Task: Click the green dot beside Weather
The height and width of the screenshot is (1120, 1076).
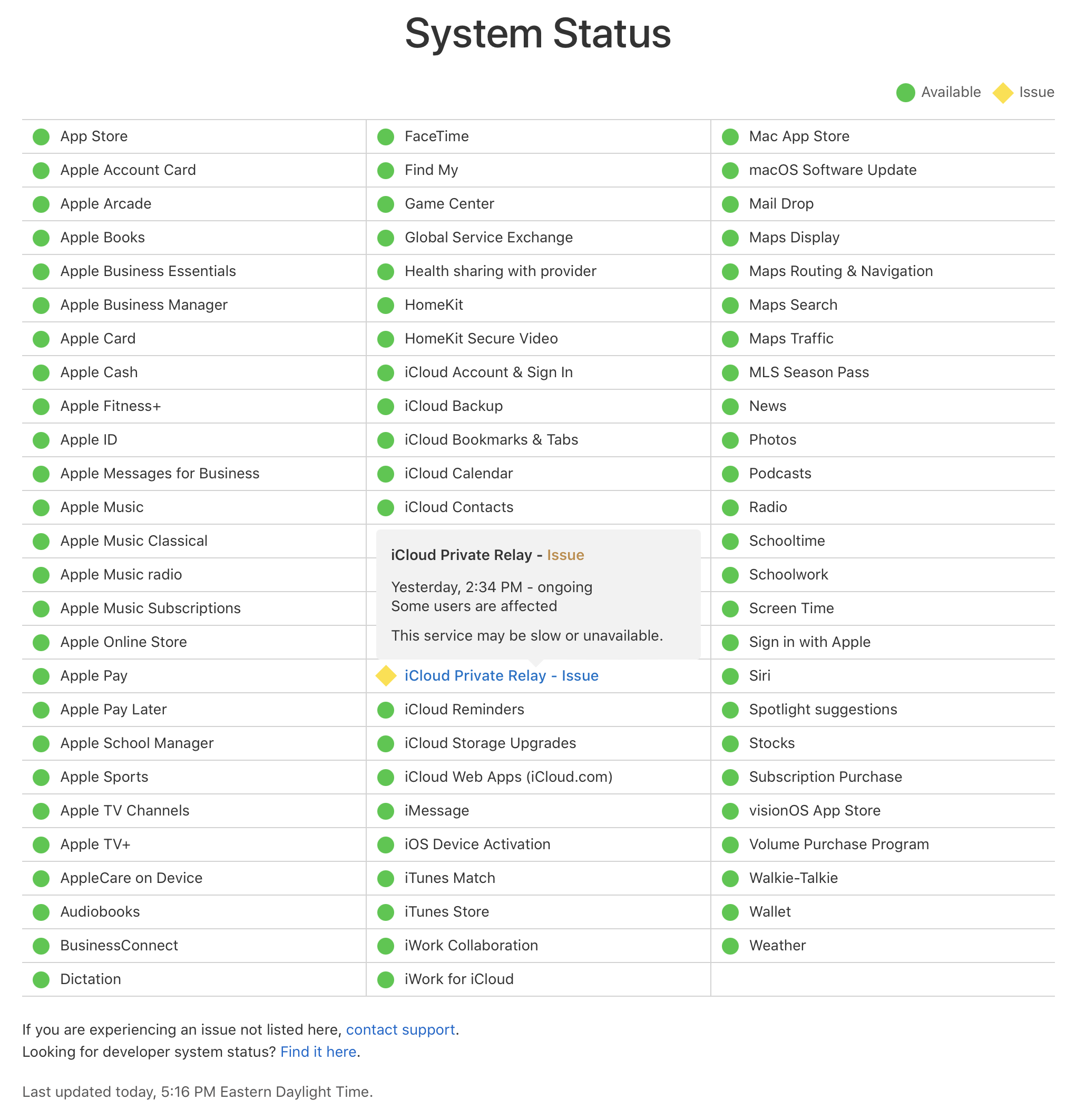Action: [730, 946]
